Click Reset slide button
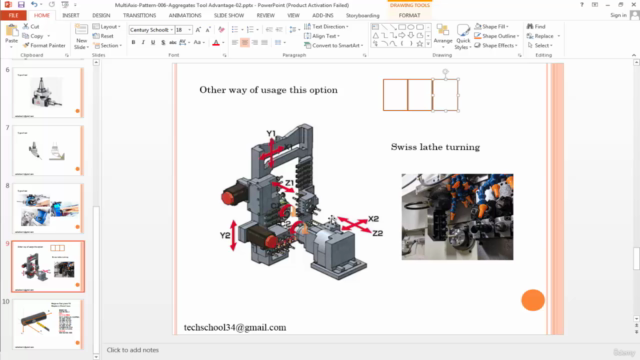 (x=103, y=36)
